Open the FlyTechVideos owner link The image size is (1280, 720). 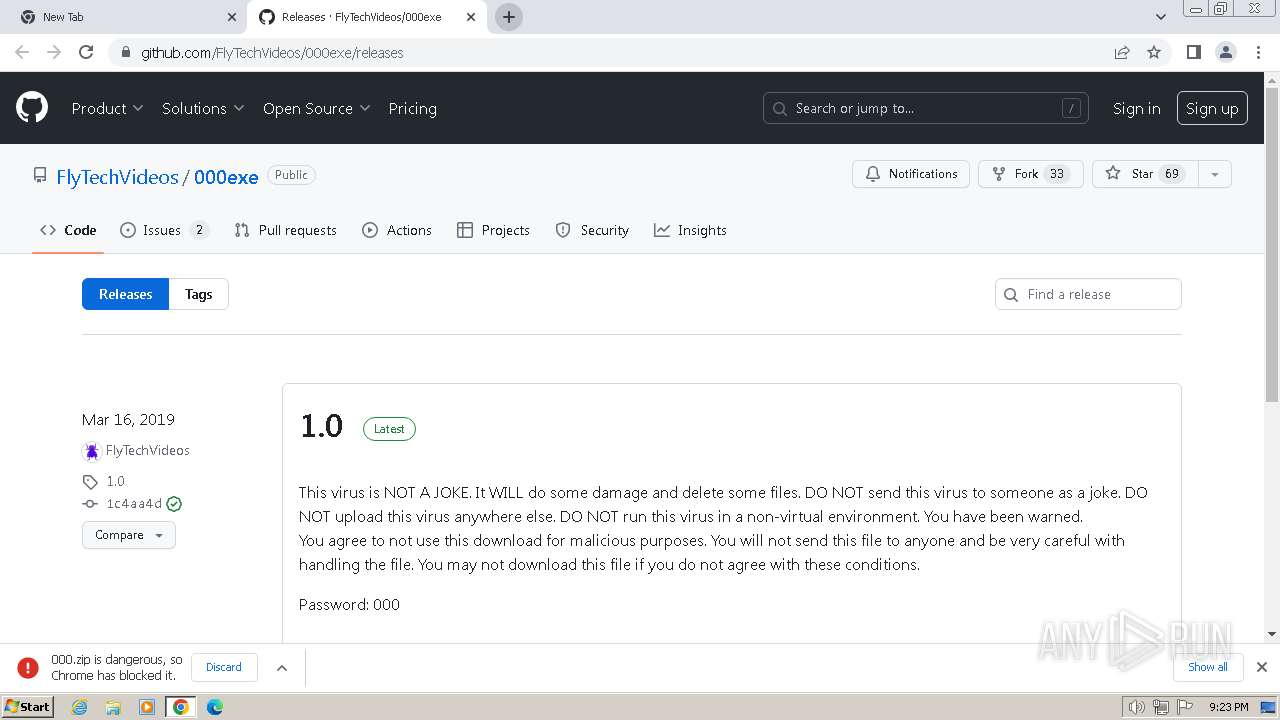pos(117,177)
